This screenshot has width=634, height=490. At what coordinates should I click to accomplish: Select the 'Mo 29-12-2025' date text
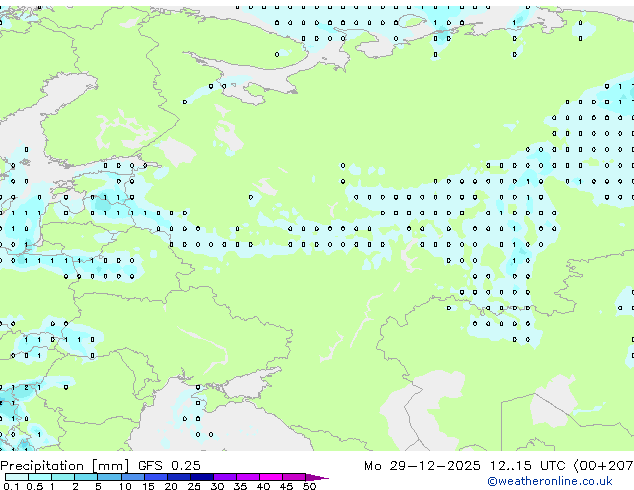[422, 466]
